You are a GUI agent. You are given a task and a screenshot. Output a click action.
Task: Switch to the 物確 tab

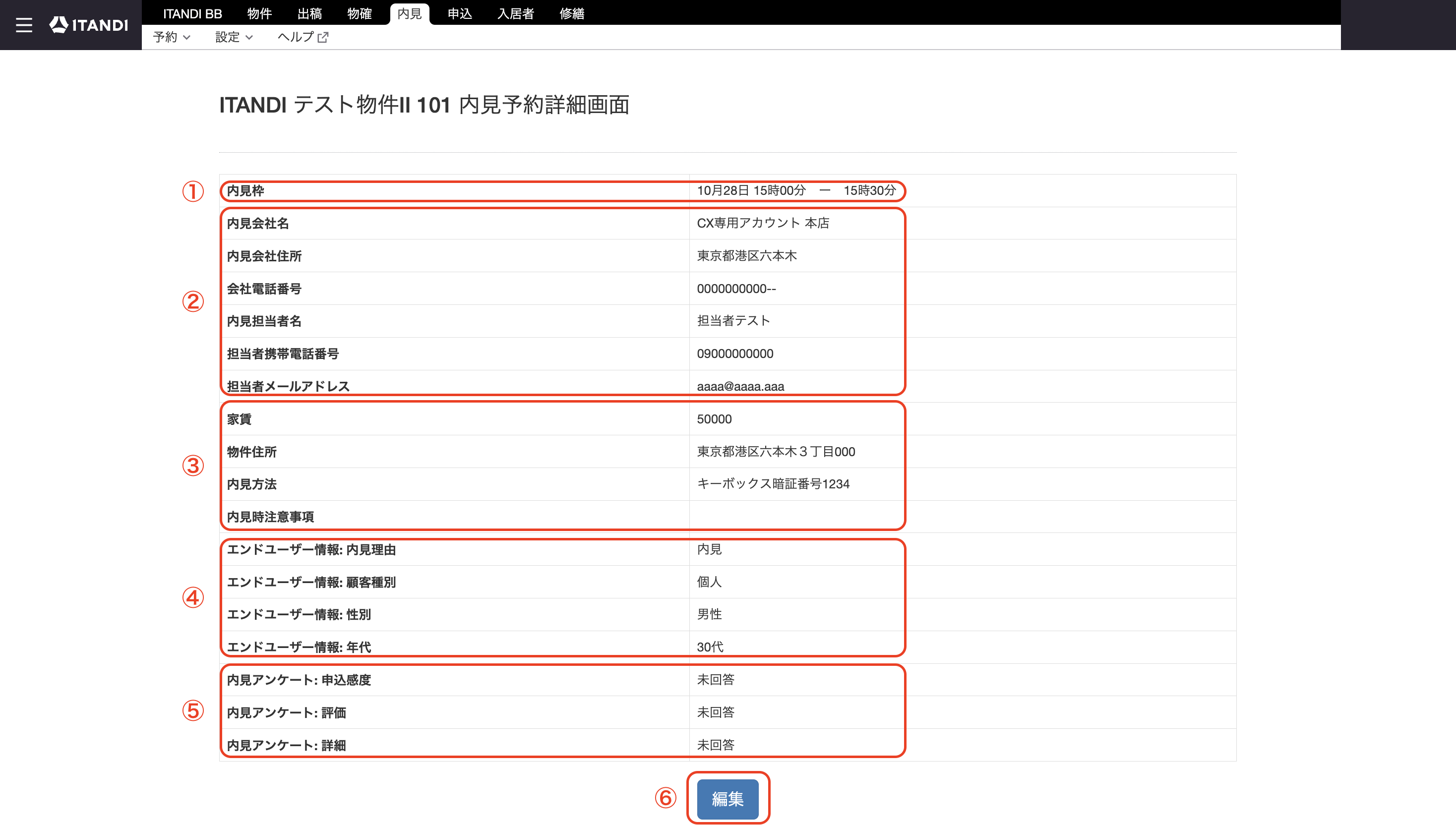click(x=360, y=13)
